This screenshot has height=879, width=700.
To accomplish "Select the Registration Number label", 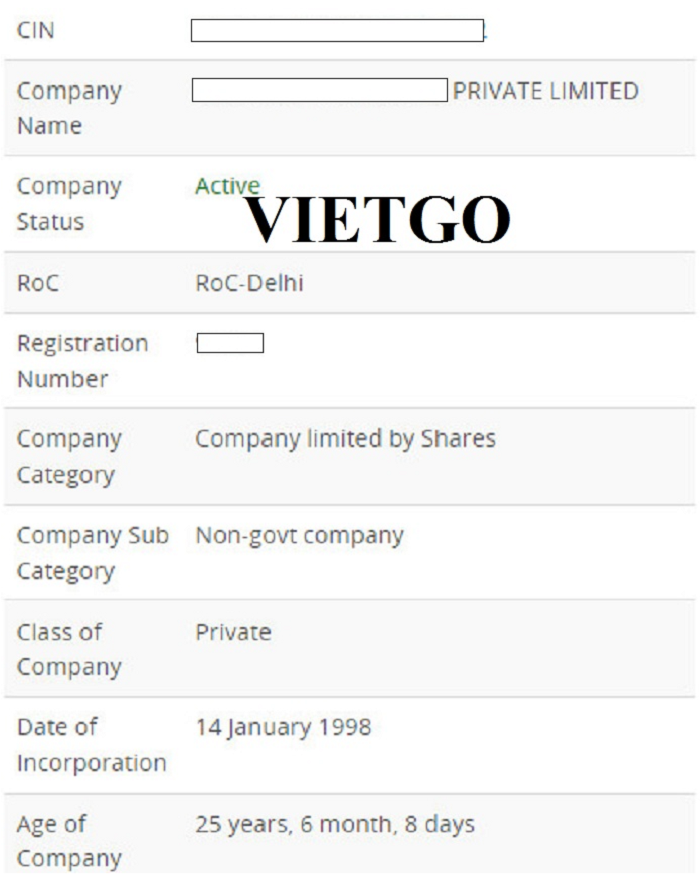I will click(x=82, y=361).
